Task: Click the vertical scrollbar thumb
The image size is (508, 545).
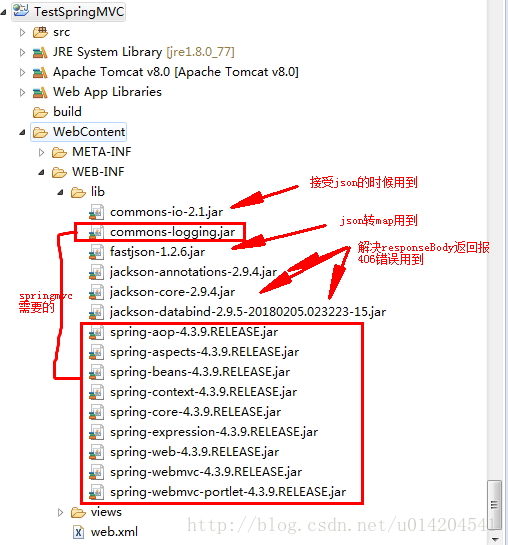Action: (494, 505)
